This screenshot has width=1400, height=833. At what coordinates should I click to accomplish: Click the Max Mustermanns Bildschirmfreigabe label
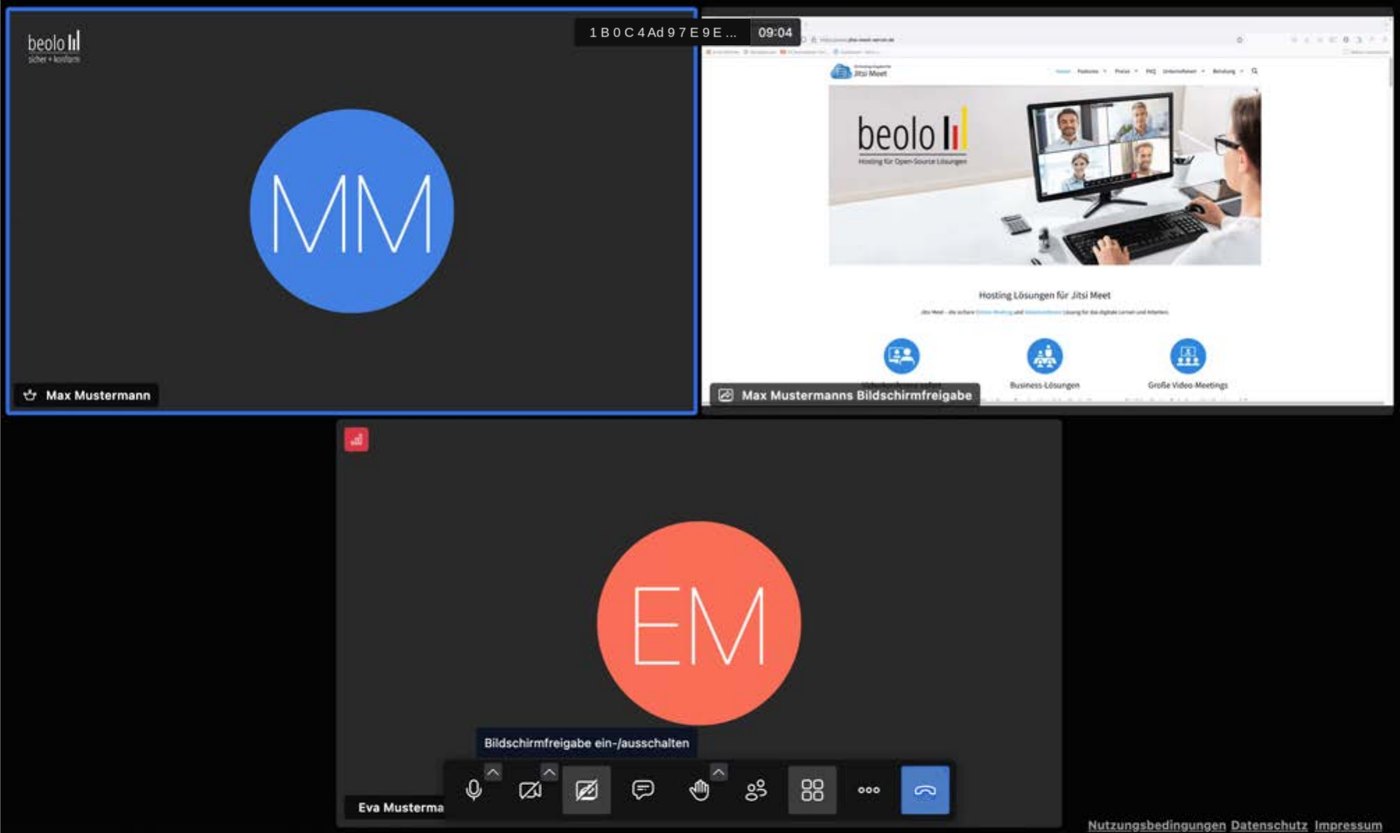(x=857, y=395)
